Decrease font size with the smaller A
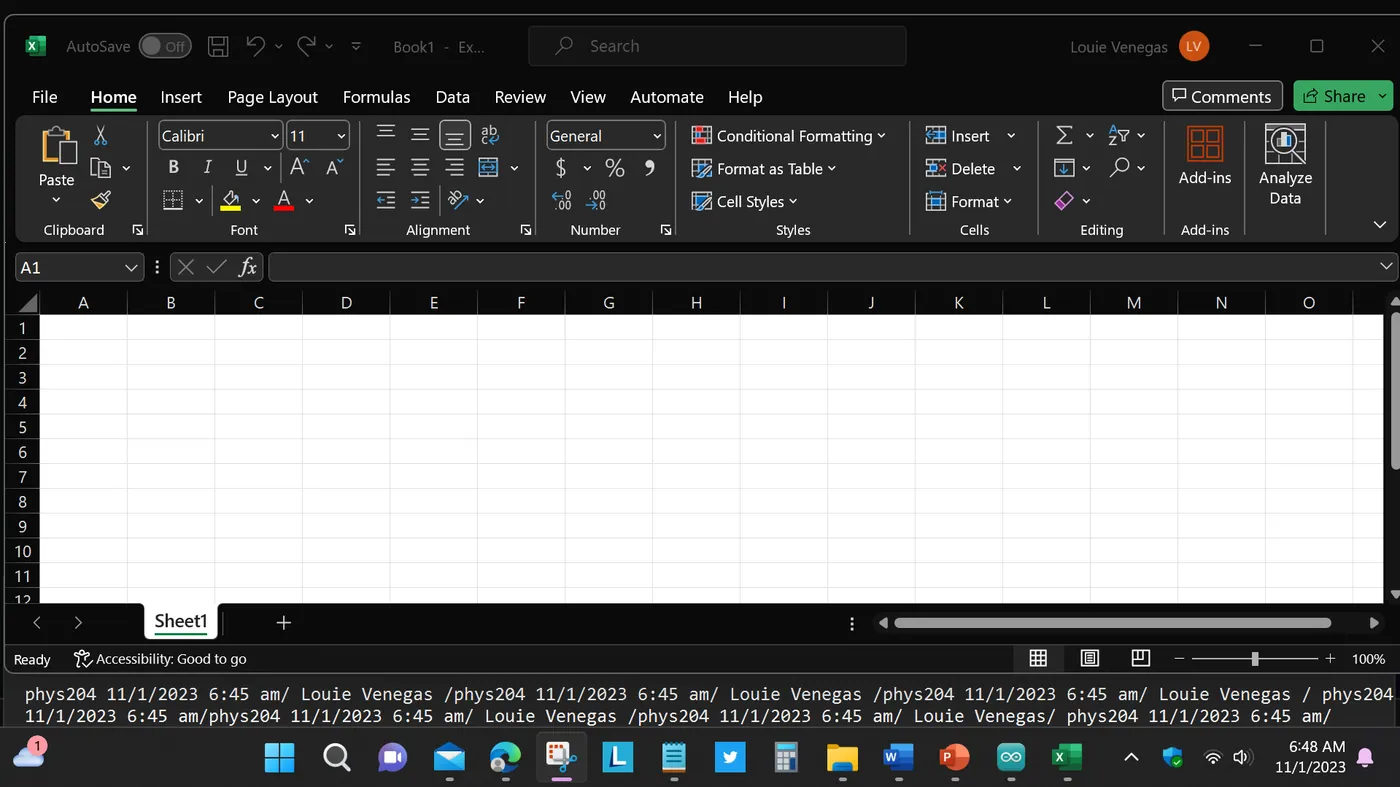 (334, 168)
